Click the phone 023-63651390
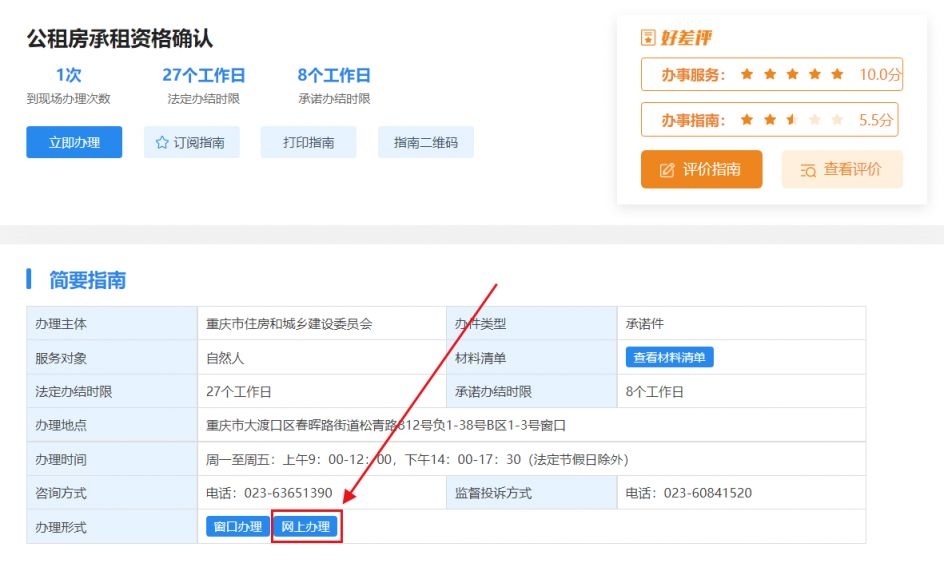944x563 pixels. tap(288, 493)
